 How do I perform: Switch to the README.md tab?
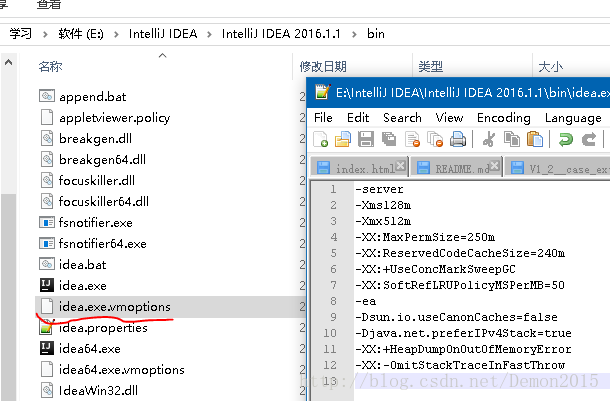click(x=455, y=168)
